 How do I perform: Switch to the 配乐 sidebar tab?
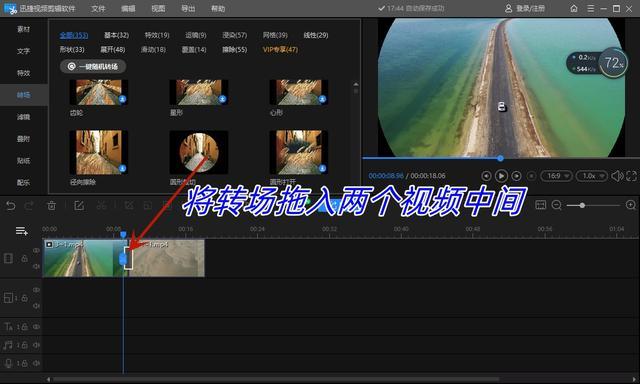tap(24, 182)
